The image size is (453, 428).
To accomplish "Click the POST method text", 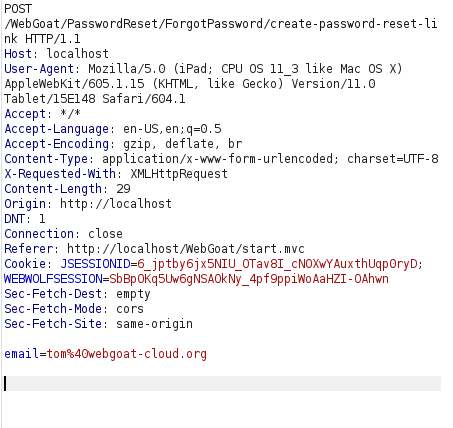I will click(x=18, y=9).
